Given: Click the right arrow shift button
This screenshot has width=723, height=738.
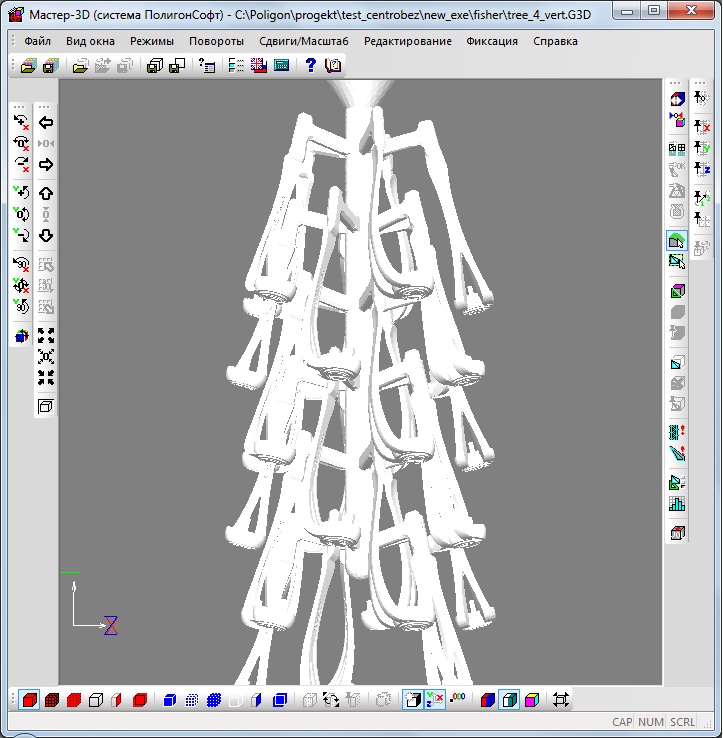Looking at the screenshot, I should (x=46, y=164).
